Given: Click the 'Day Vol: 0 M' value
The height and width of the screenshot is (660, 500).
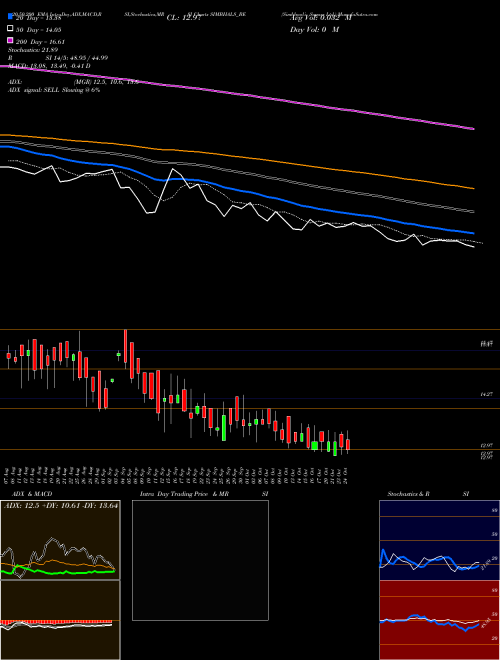Looking at the screenshot, I should point(314,29).
